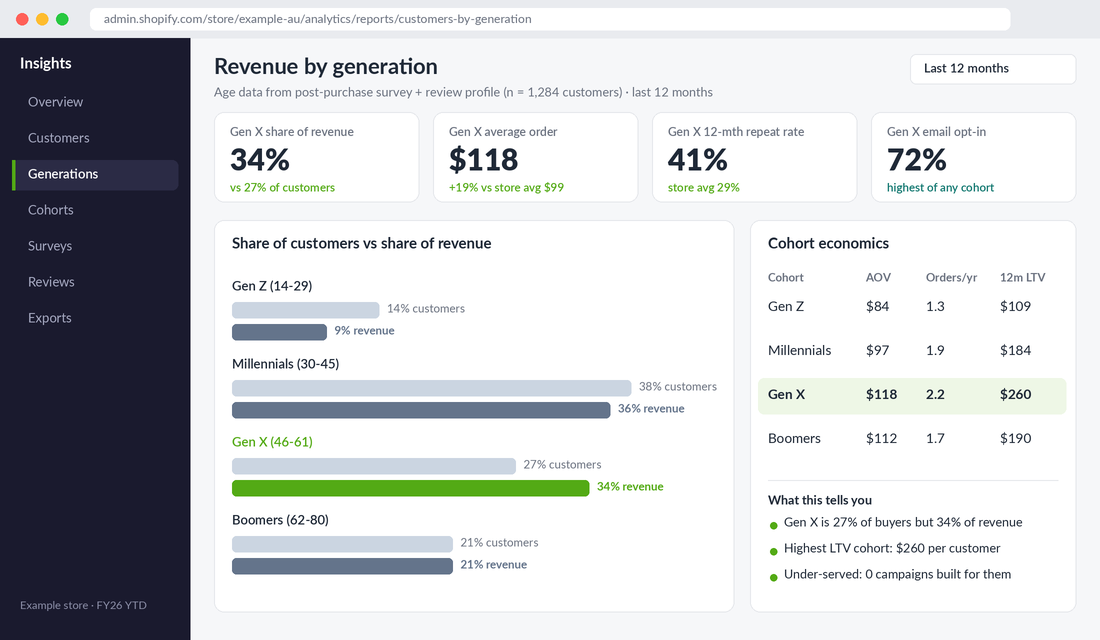Select the Gen Z row in Cohort economics
The height and width of the screenshot is (640, 1100).
pos(912,307)
